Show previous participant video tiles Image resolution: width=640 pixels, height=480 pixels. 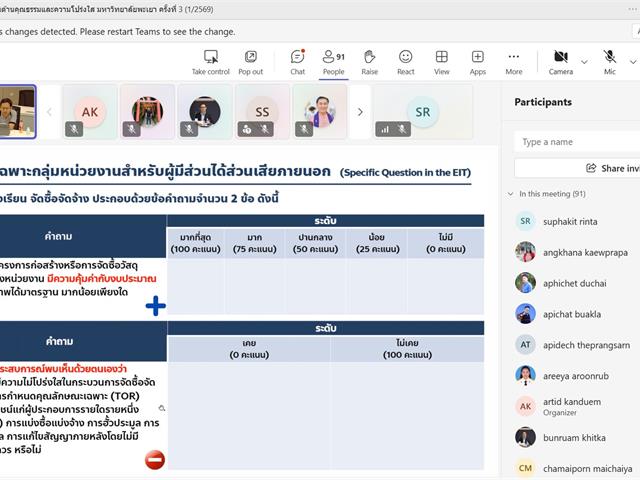(x=49, y=112)
